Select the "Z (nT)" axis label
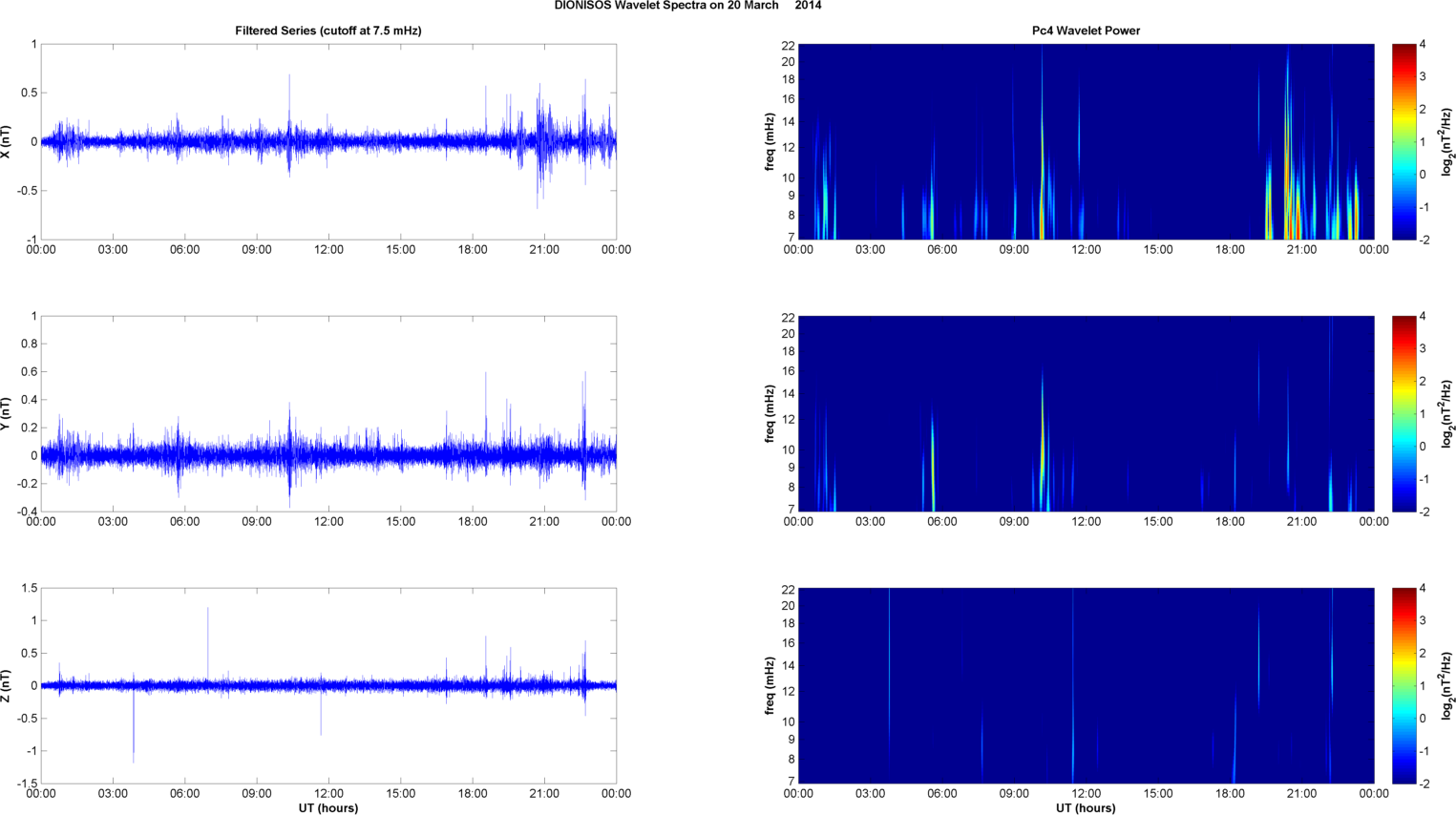The image size is (1456, 815). click(7, 686)
